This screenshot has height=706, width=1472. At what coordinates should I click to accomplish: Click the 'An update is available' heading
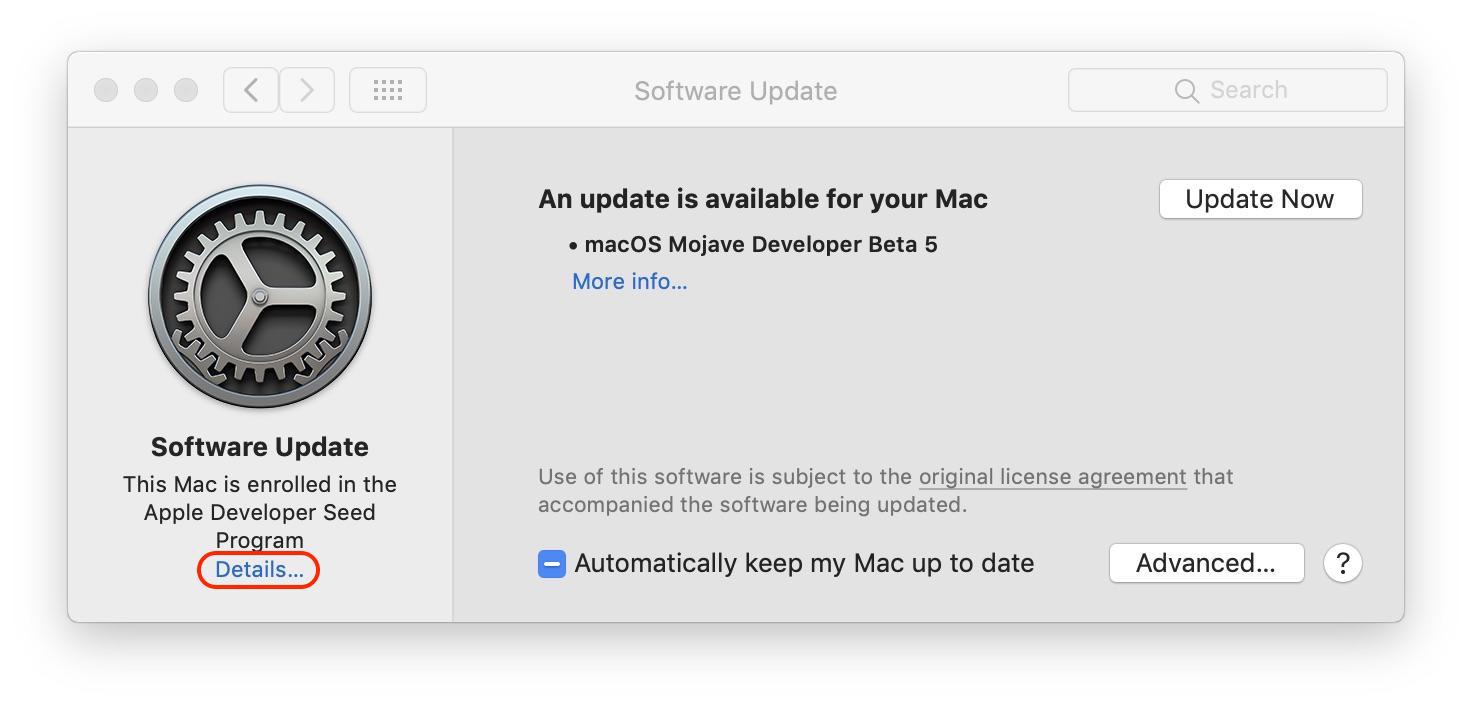click(x=762, y=199)
